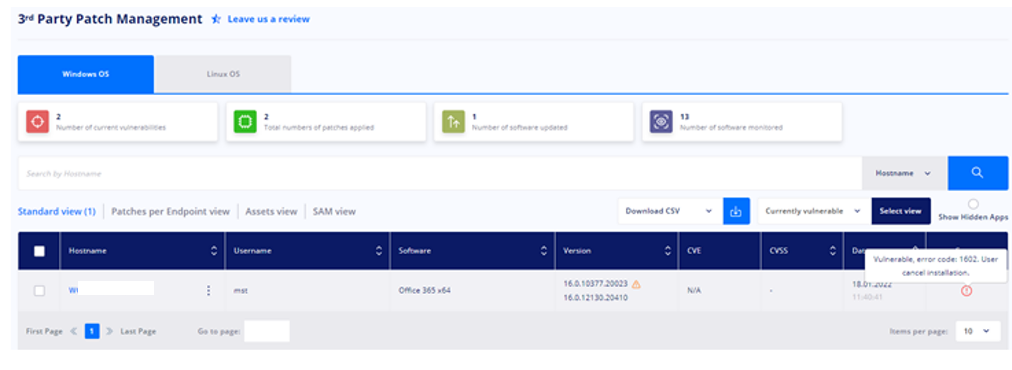Open the Leave us a review link
This screenshot has height=370, width=1012.
268,19
